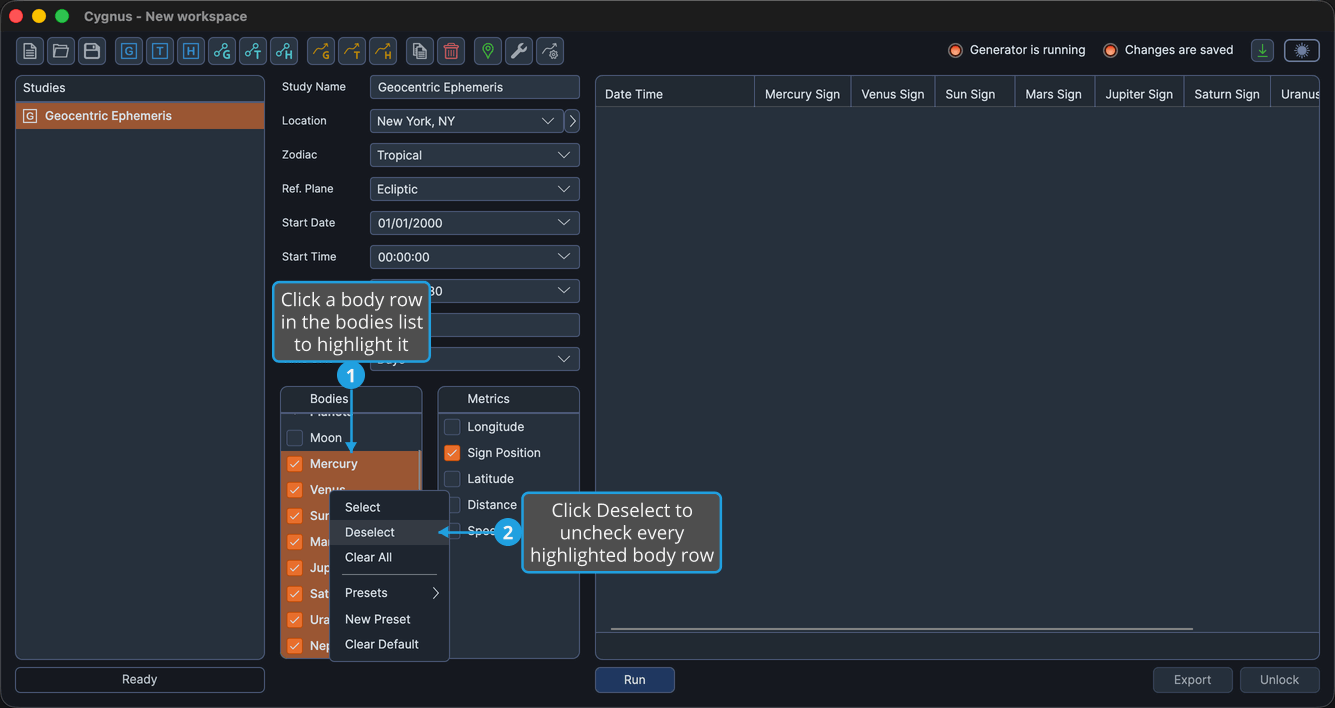Click the Mercury Sign column header
Image resolution: width=1335 pixels, height=708 pixels.
coord(802,94)
